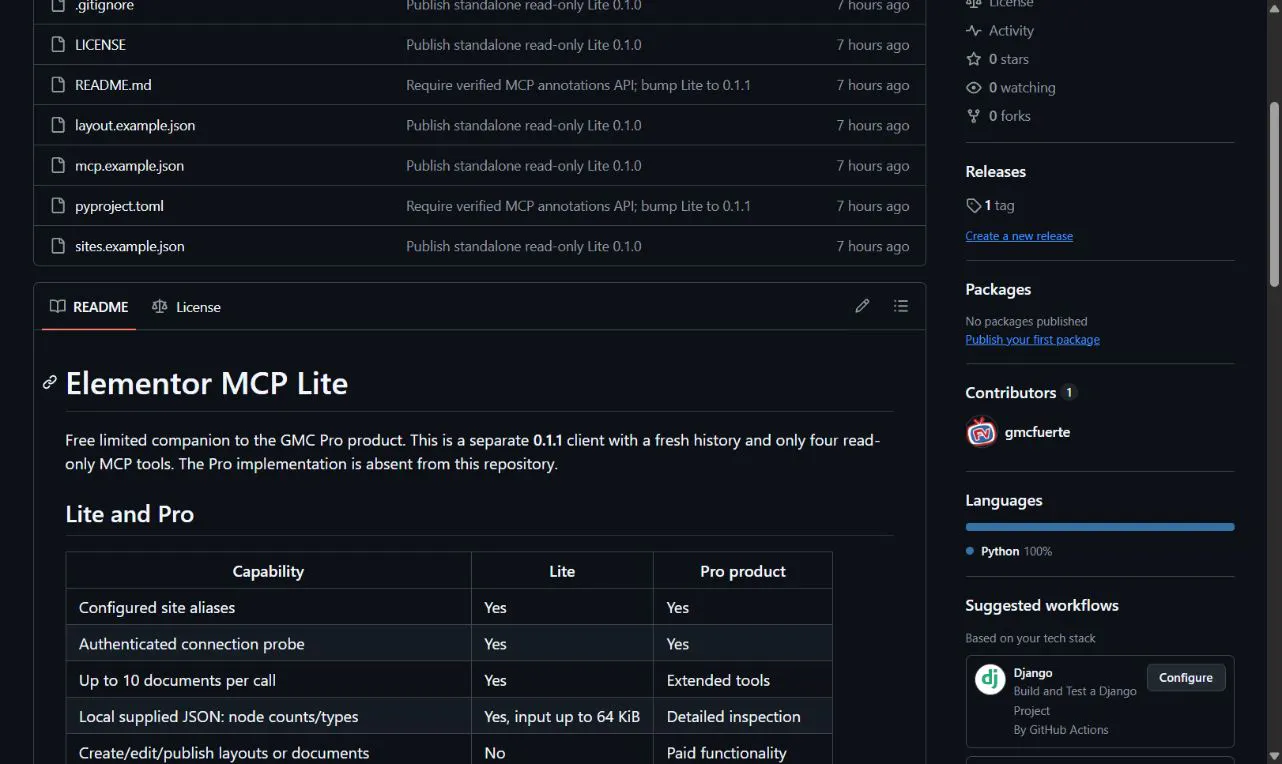1282x764 pixels.
Task: Open the README.md file
Action: (x=113, y=85)
